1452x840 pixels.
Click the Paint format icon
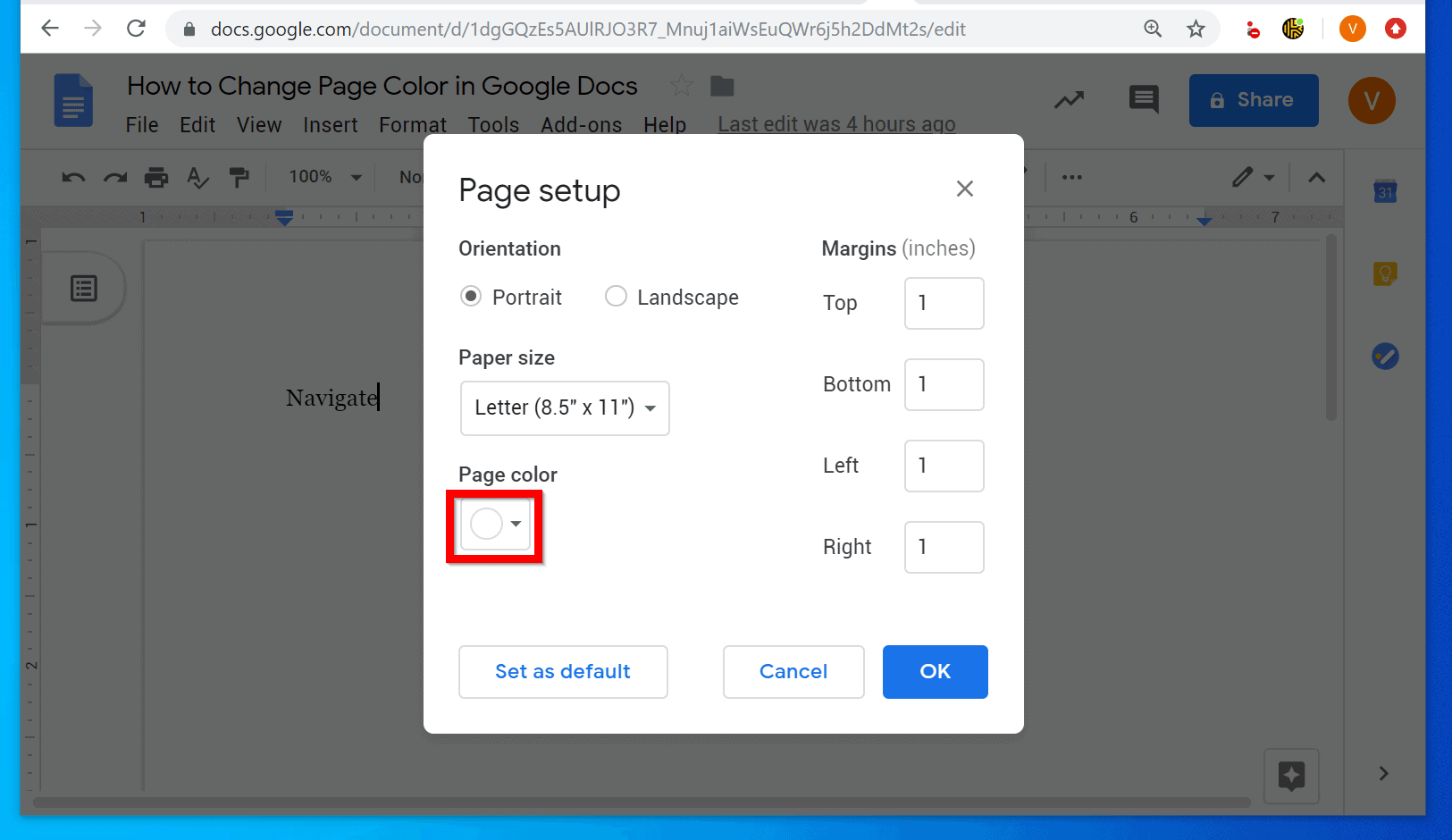tap(239, 177)
